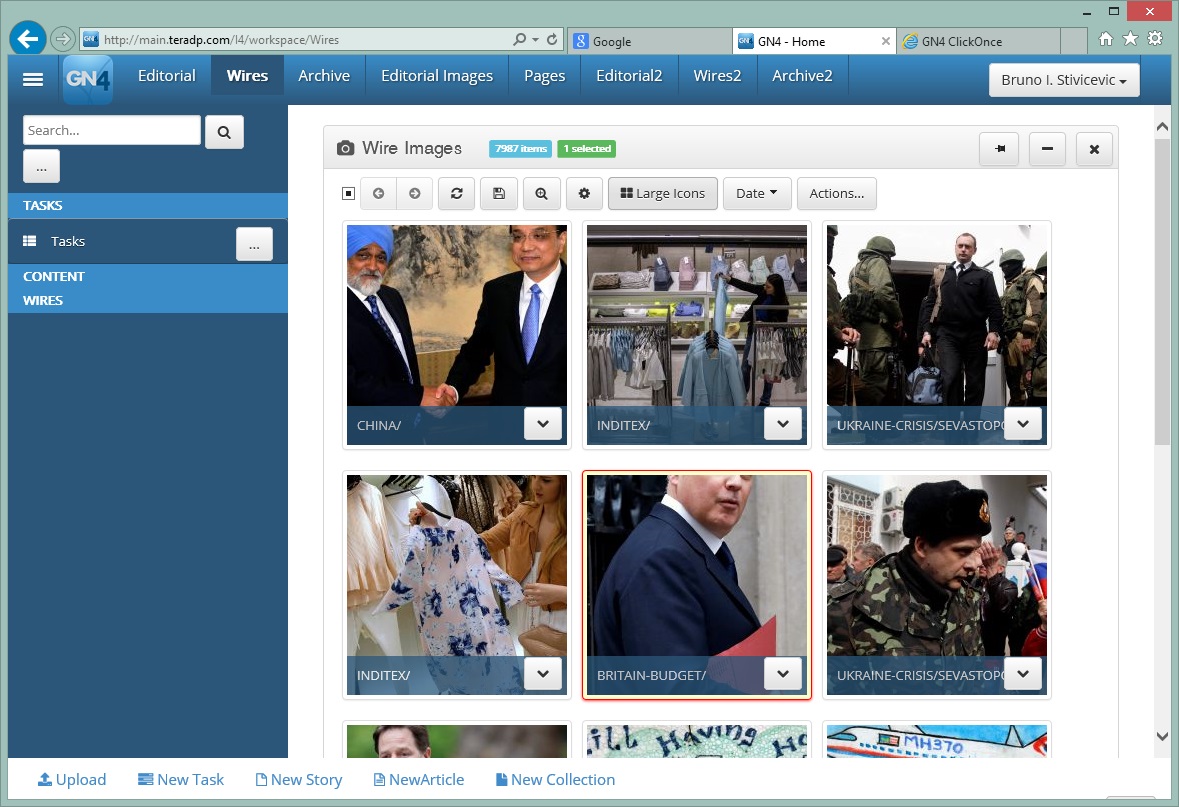Select the Wires tab
Image resolution: width=1179 pixels, height=807 pixels.
click(x=247, y=76)
